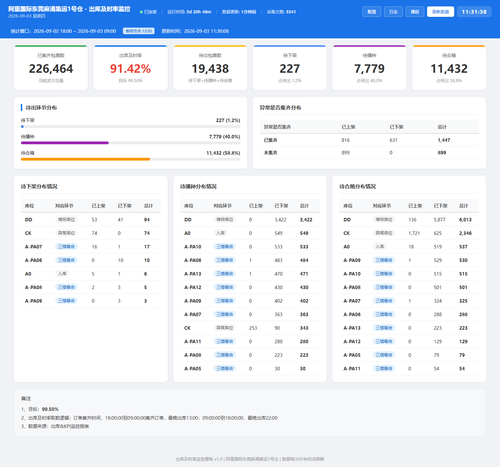
Task: Click the 631 cell in exception table
Action: point(394,140)
